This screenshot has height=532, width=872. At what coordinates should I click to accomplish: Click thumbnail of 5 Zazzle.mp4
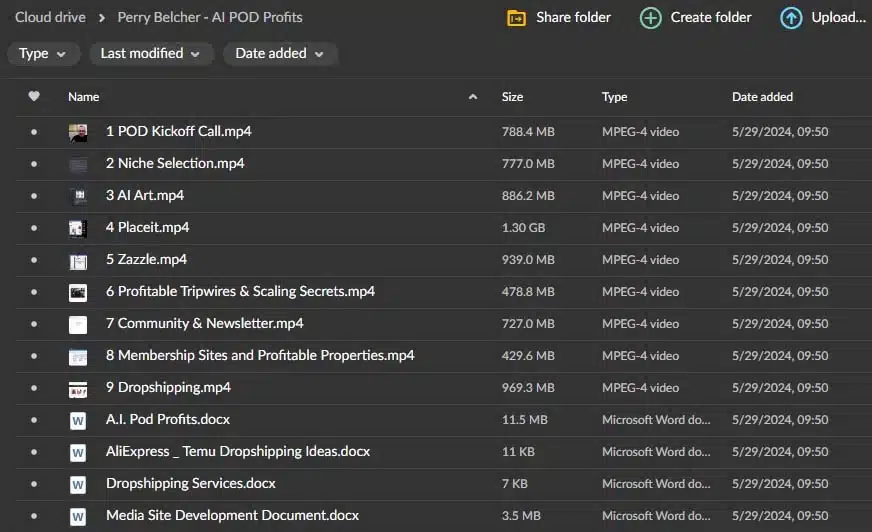(78, 260)
